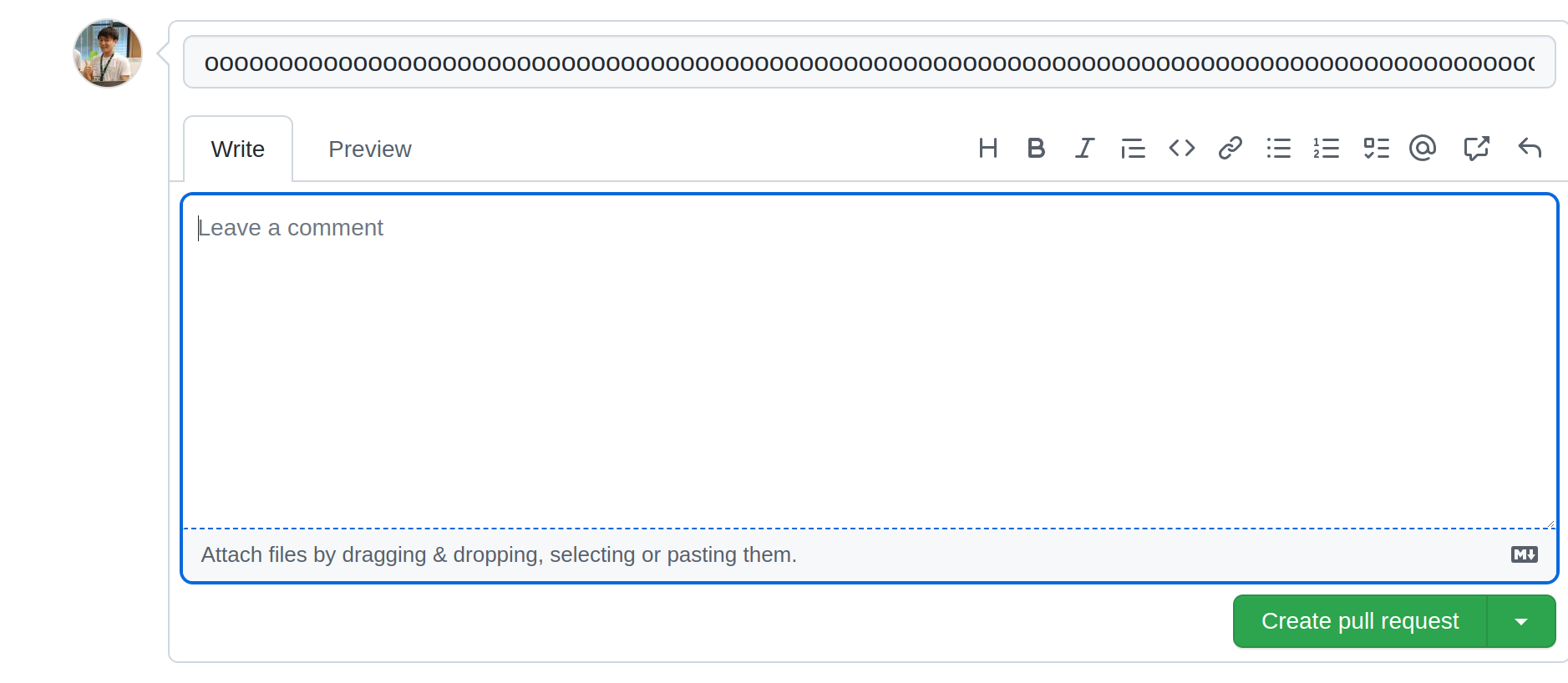Screen dimensions: 1568x683
Task: Click the user avatar picture
Action: (x=108, y=53)
